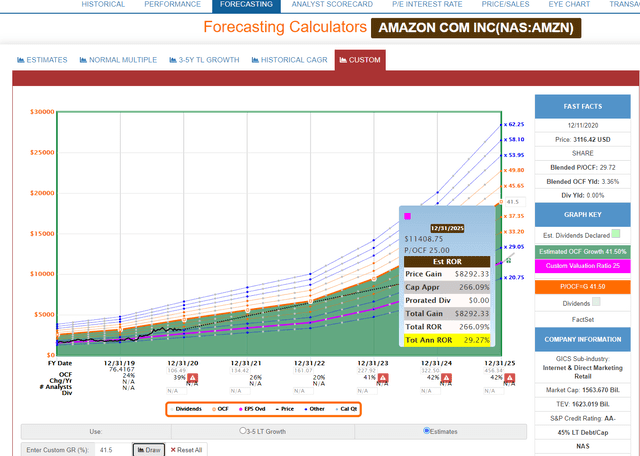Click the Div N/A field under 12/31/20
The height and width of the screenshot is (456, 640).
[177, 391]
